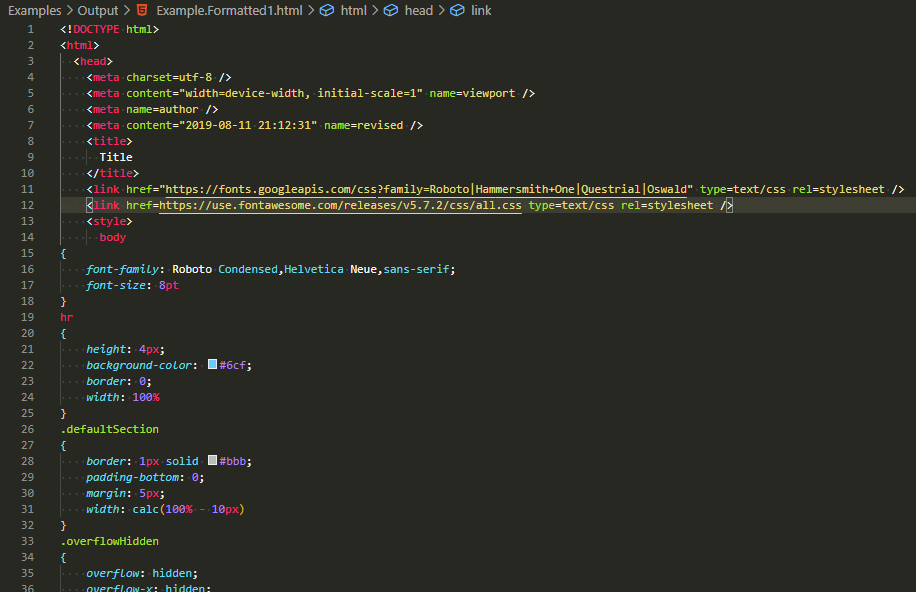This screenshot has width=916, height=592.
Task: Click the viewport meta tag on line 5
Action: coord(300,92)
